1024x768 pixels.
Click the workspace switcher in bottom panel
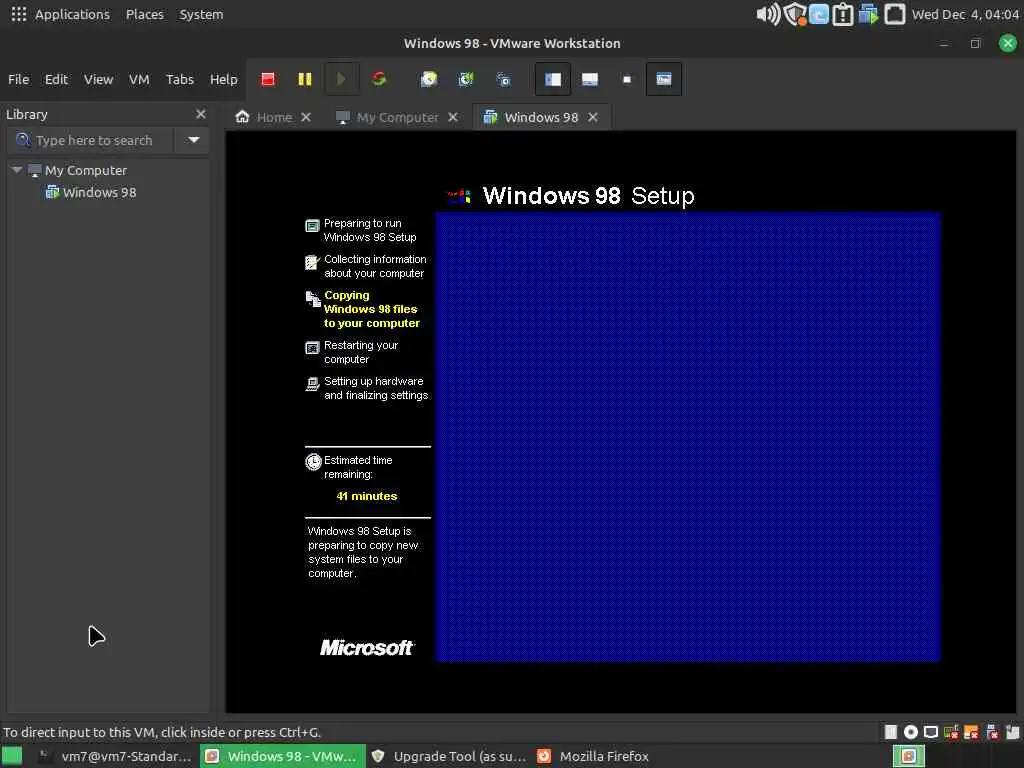click(908, 756)
